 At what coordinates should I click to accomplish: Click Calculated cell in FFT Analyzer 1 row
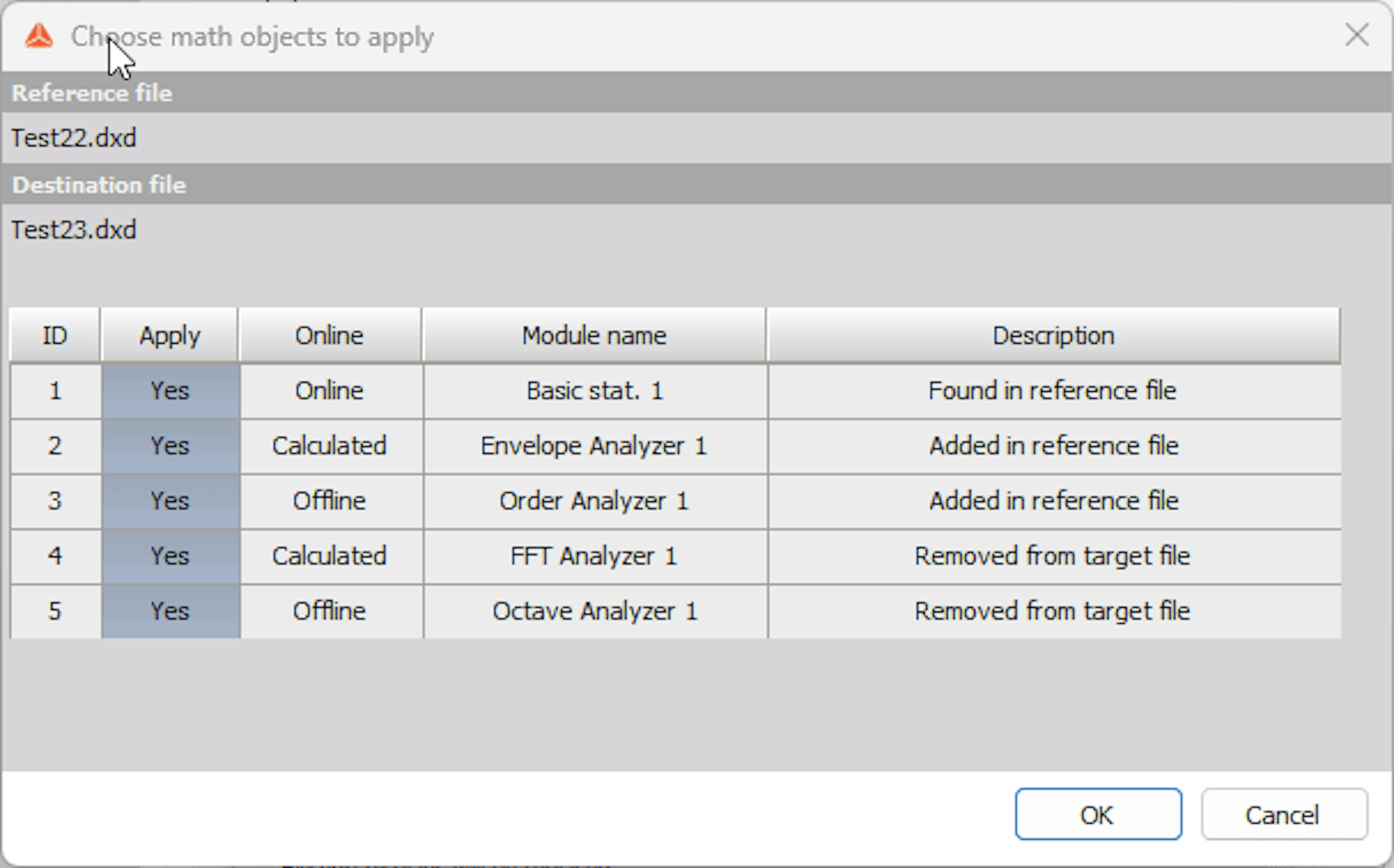331,557
